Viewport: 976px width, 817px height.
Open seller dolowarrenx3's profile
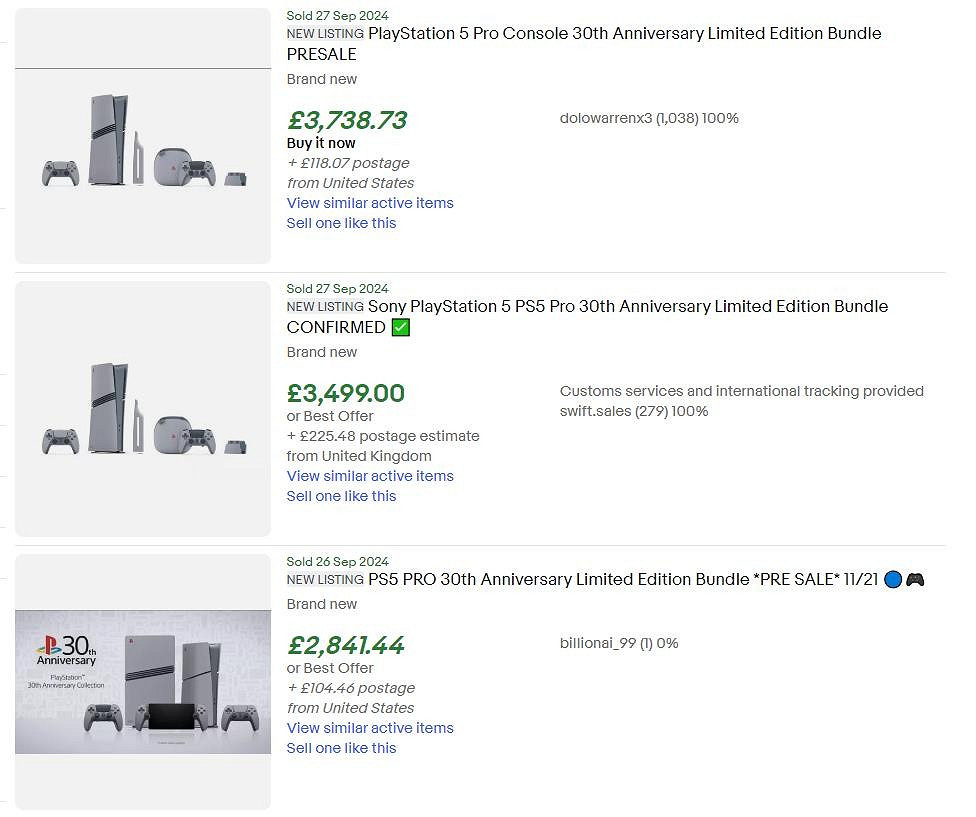pyautogui.click(x=606, y=118)
